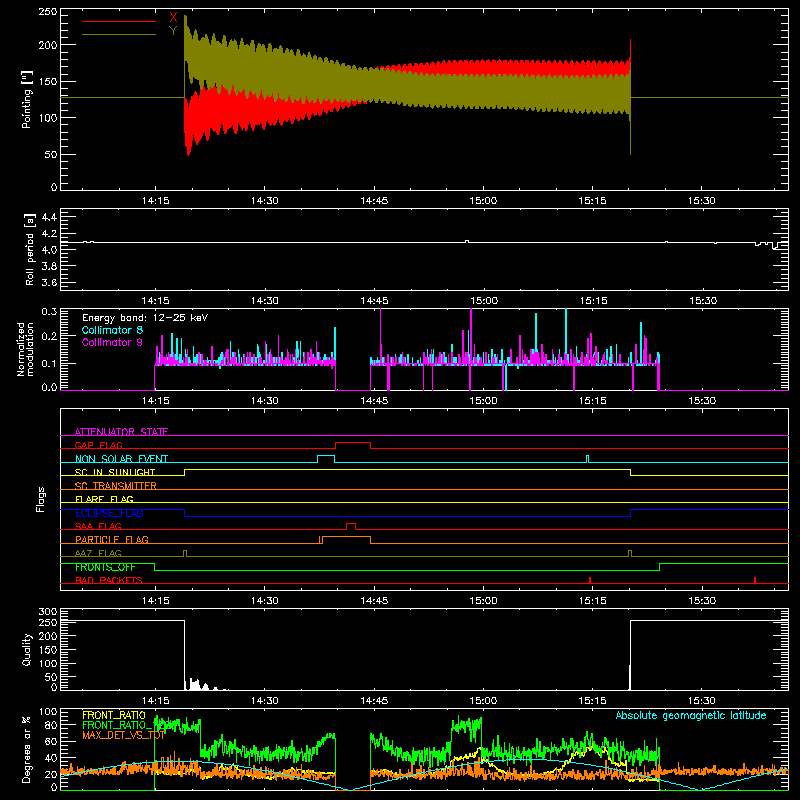
Task: Click the orange MAX_DET_VS_TOT legend entry
Action: coord(124,735)
